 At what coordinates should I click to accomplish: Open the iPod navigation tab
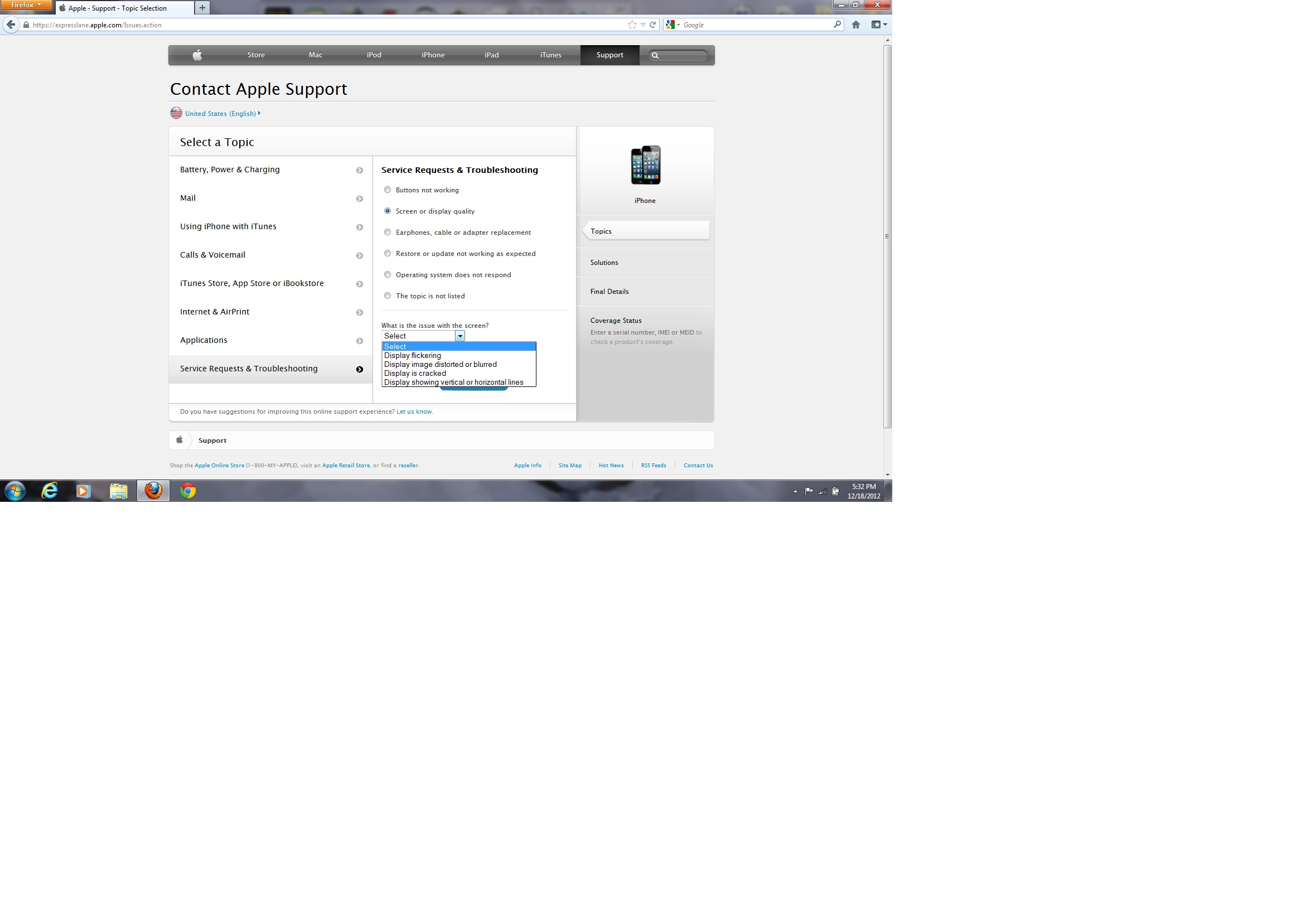[374, 55]
